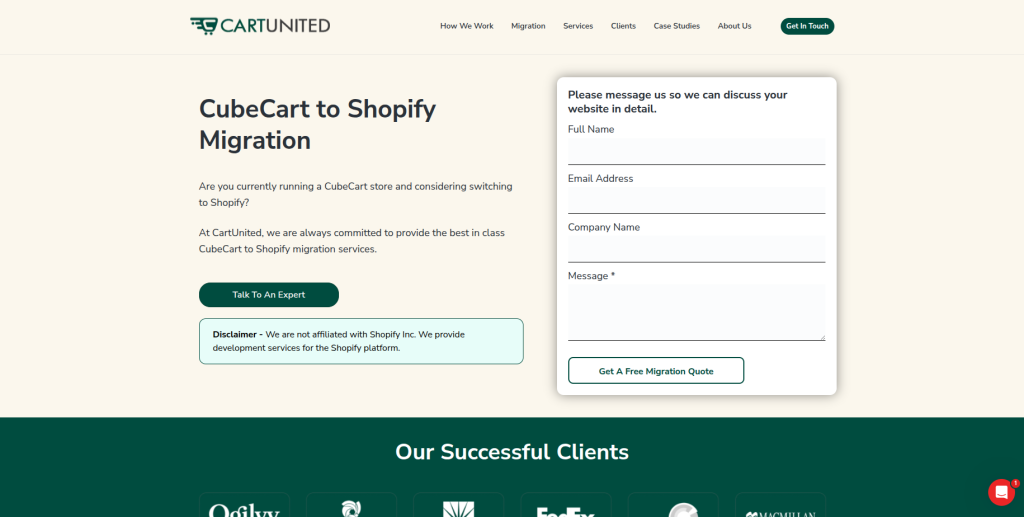Click the CartUnited logo
This screenshot has width=1024, height=517.
tap(260, 26)
